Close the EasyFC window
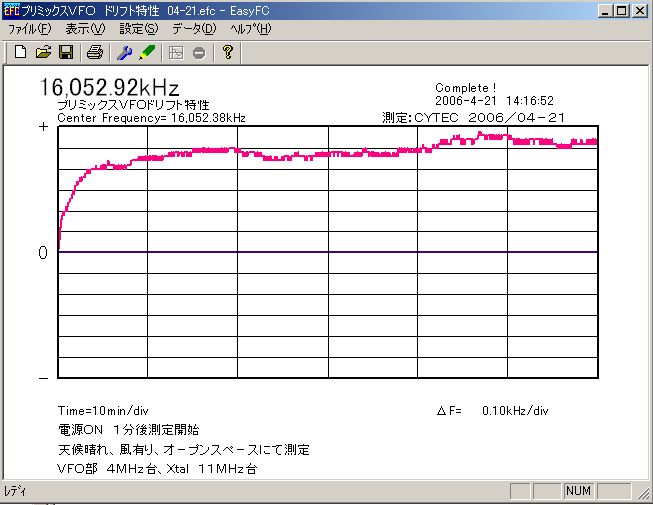 (640, 11)
